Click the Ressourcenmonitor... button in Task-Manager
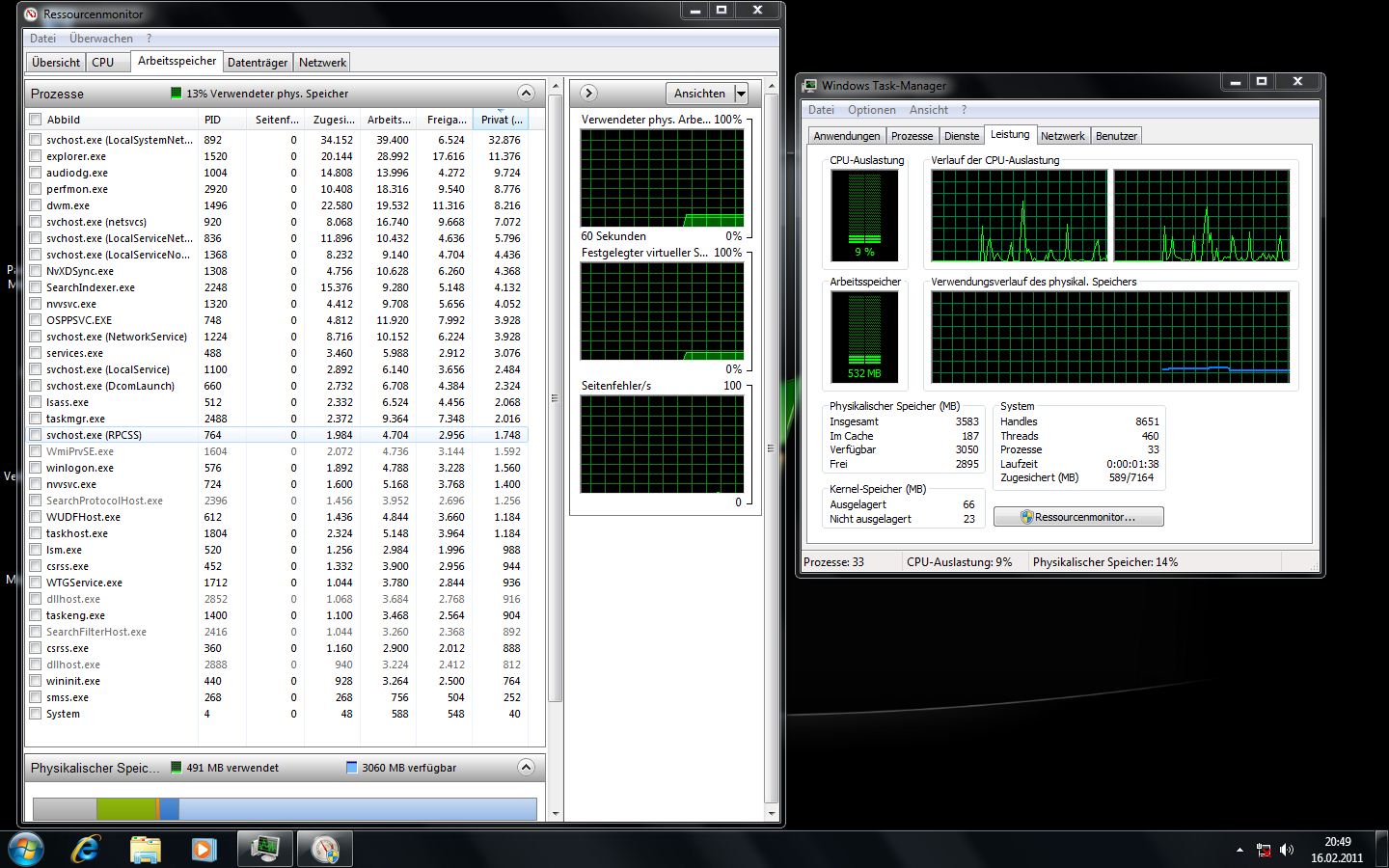This screenshot has width=1389, height=868. pyautogui.click(x=1078, y=517)
